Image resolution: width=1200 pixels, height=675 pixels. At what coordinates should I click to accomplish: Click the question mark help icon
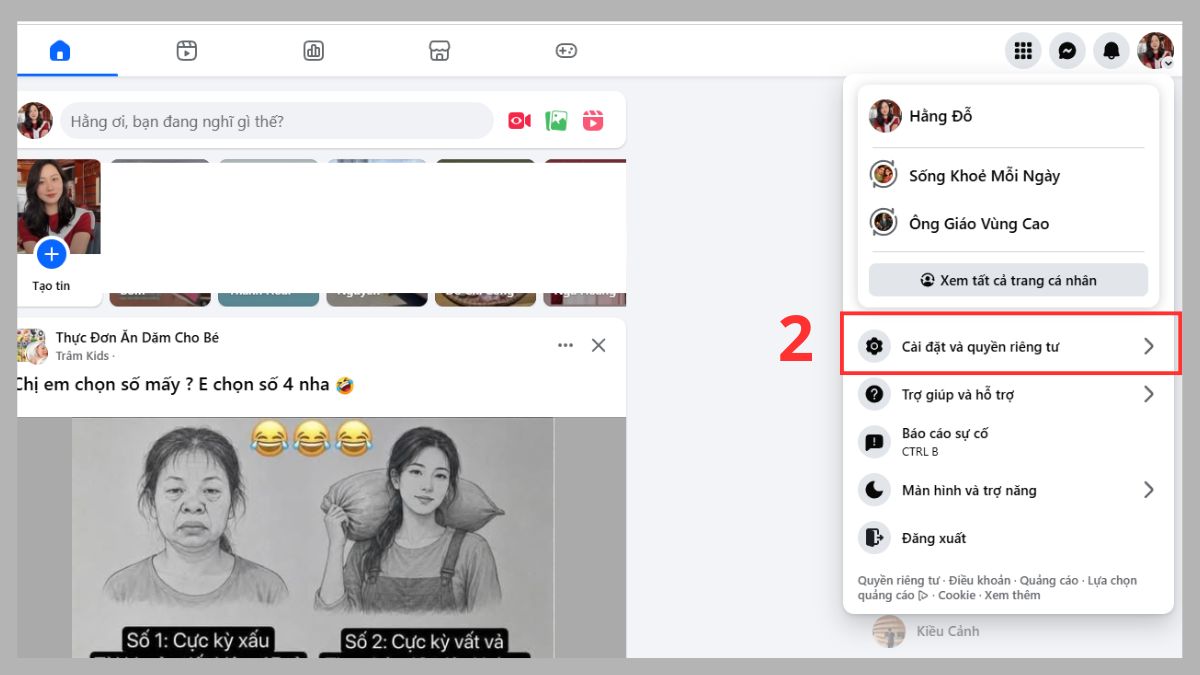(874, 394)
